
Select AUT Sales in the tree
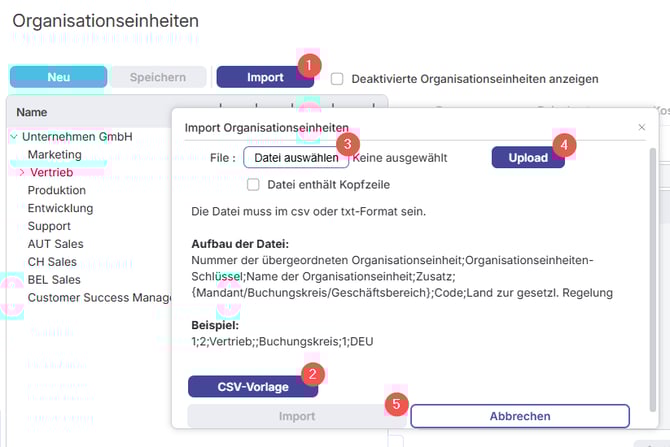point(55,244)
